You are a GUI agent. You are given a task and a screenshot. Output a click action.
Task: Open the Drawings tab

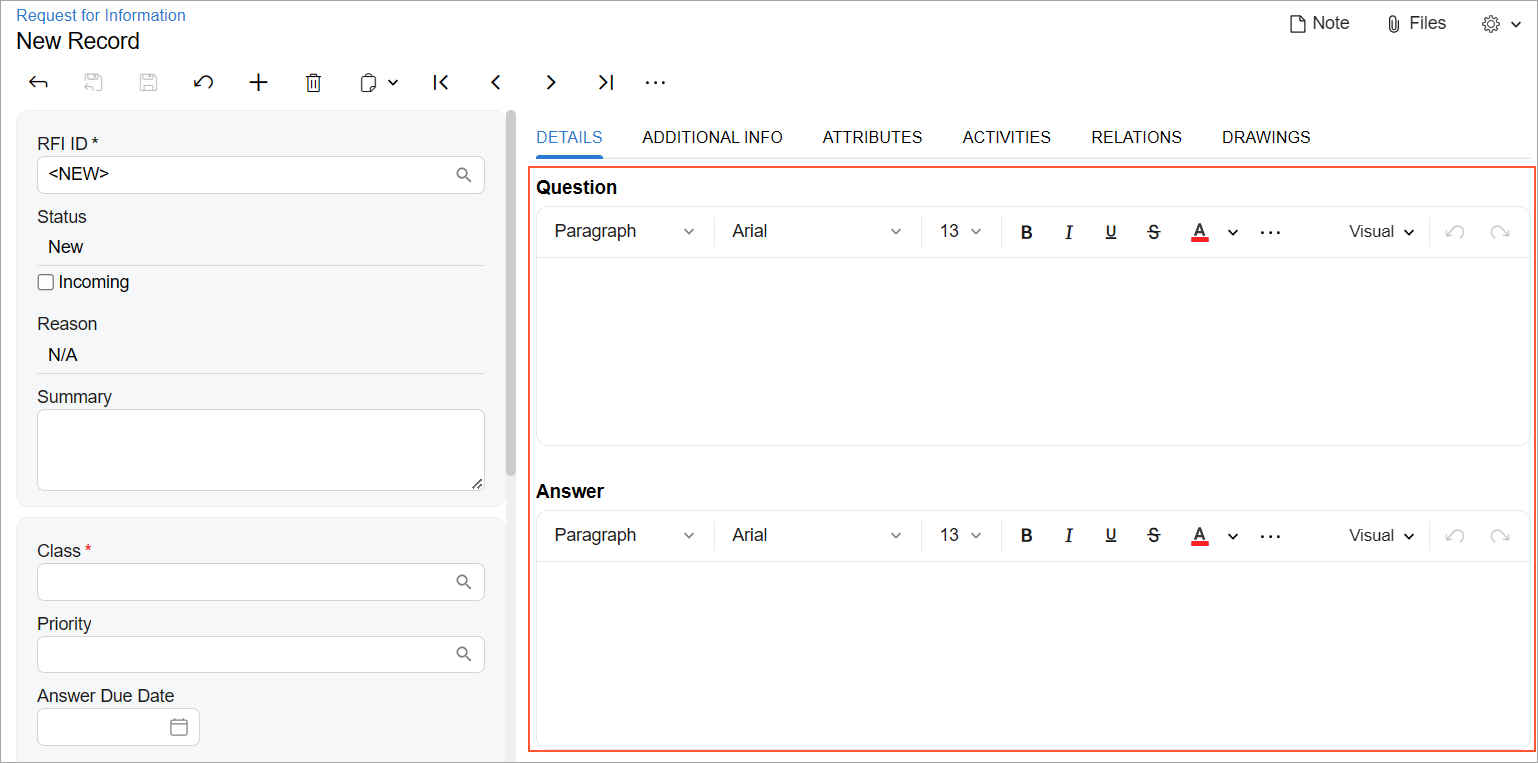point(1265,137)
